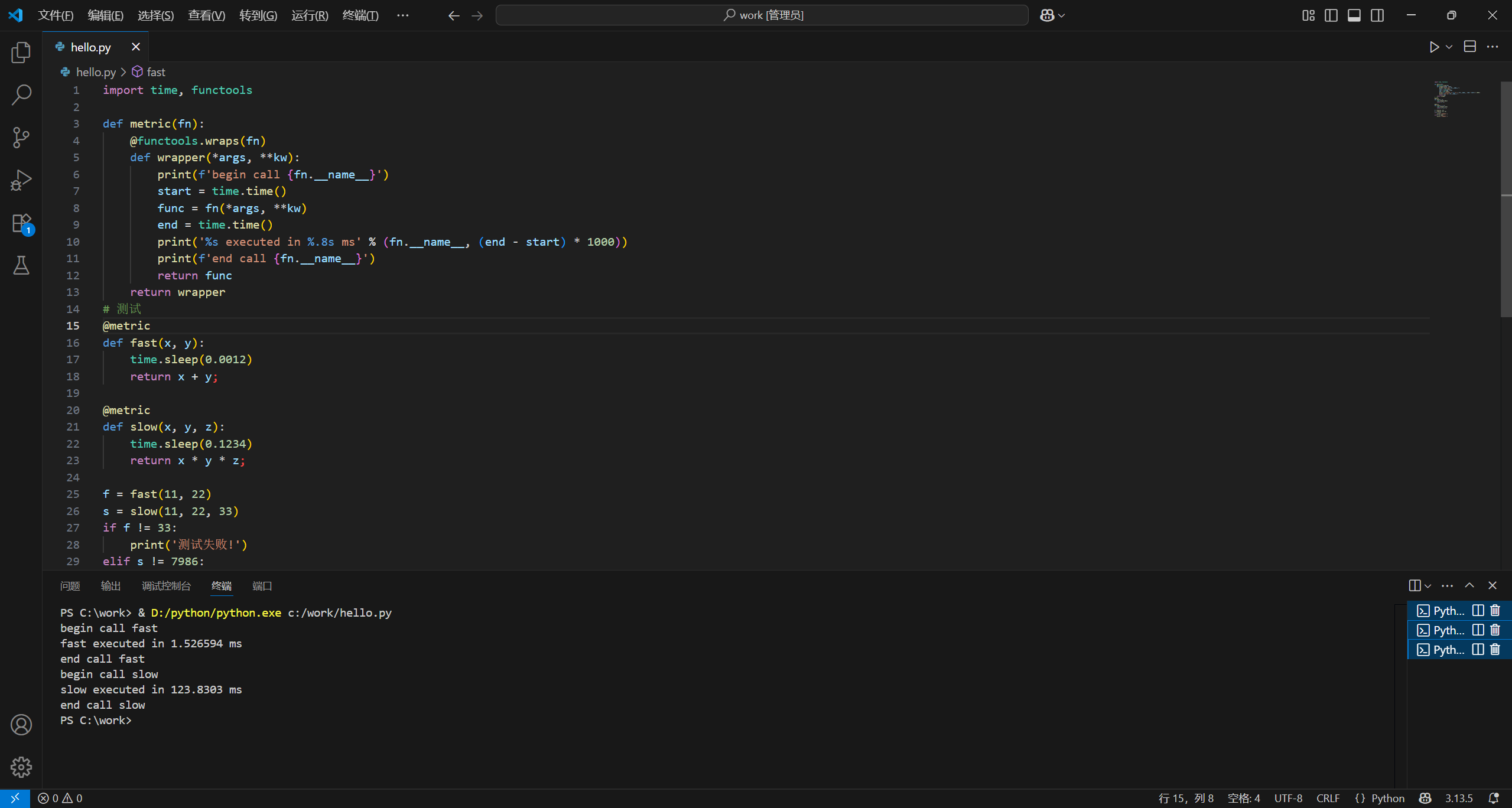
Task: Delete the first Python terminal with trash icon
Action: coord(1495,610)
